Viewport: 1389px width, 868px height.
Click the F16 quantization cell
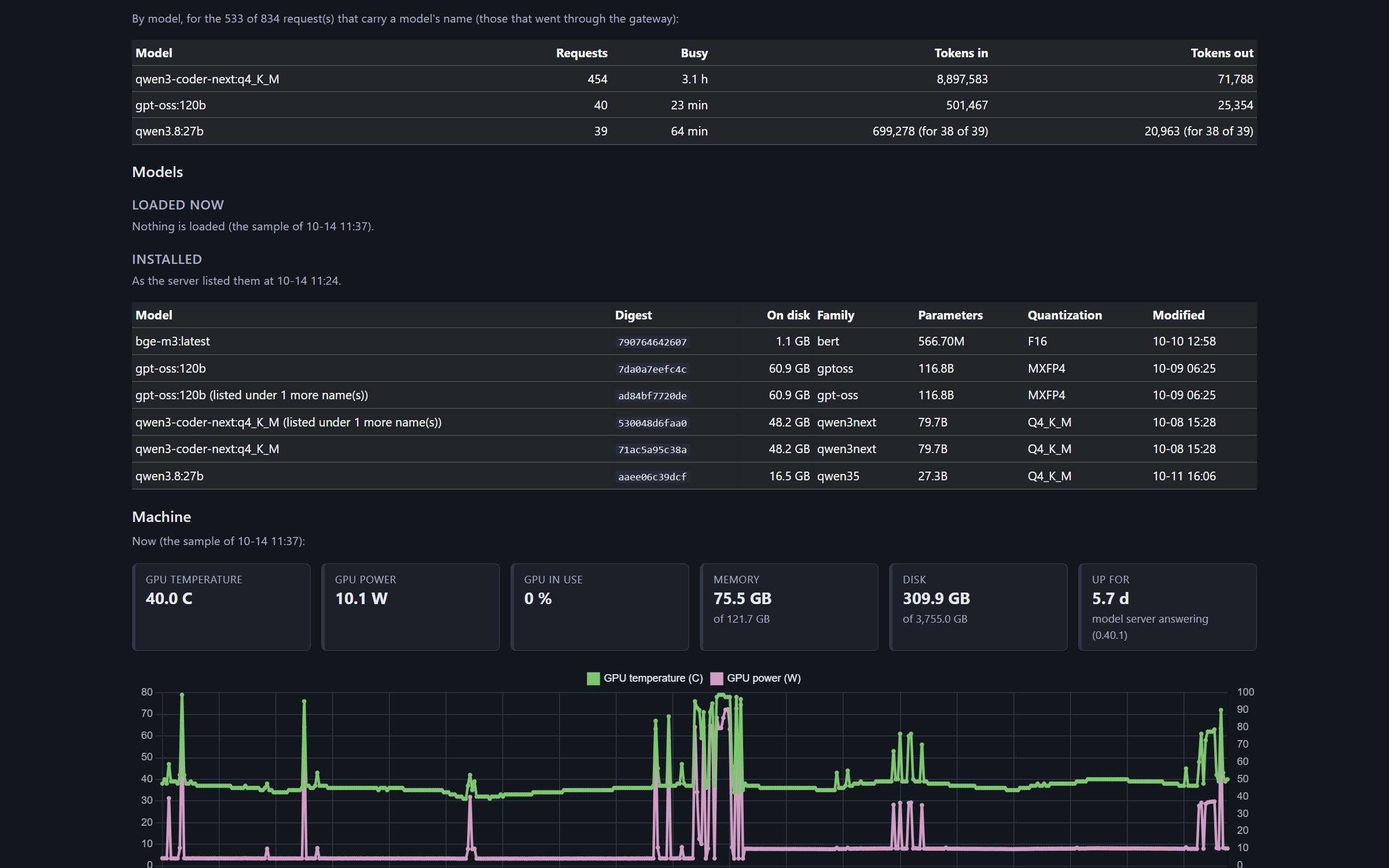[x=1037, y=341]
